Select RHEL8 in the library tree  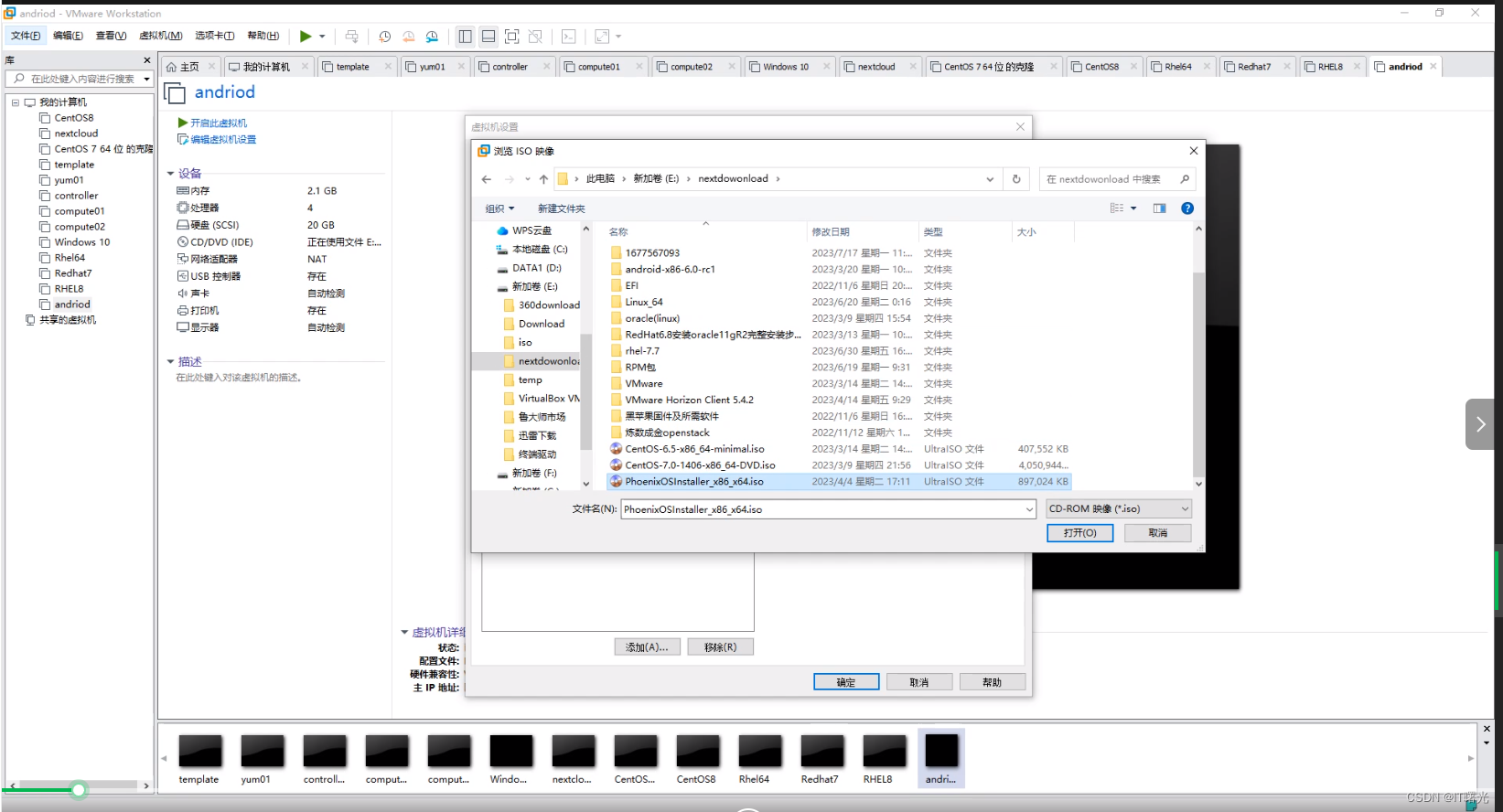click(x=69, y=289)
